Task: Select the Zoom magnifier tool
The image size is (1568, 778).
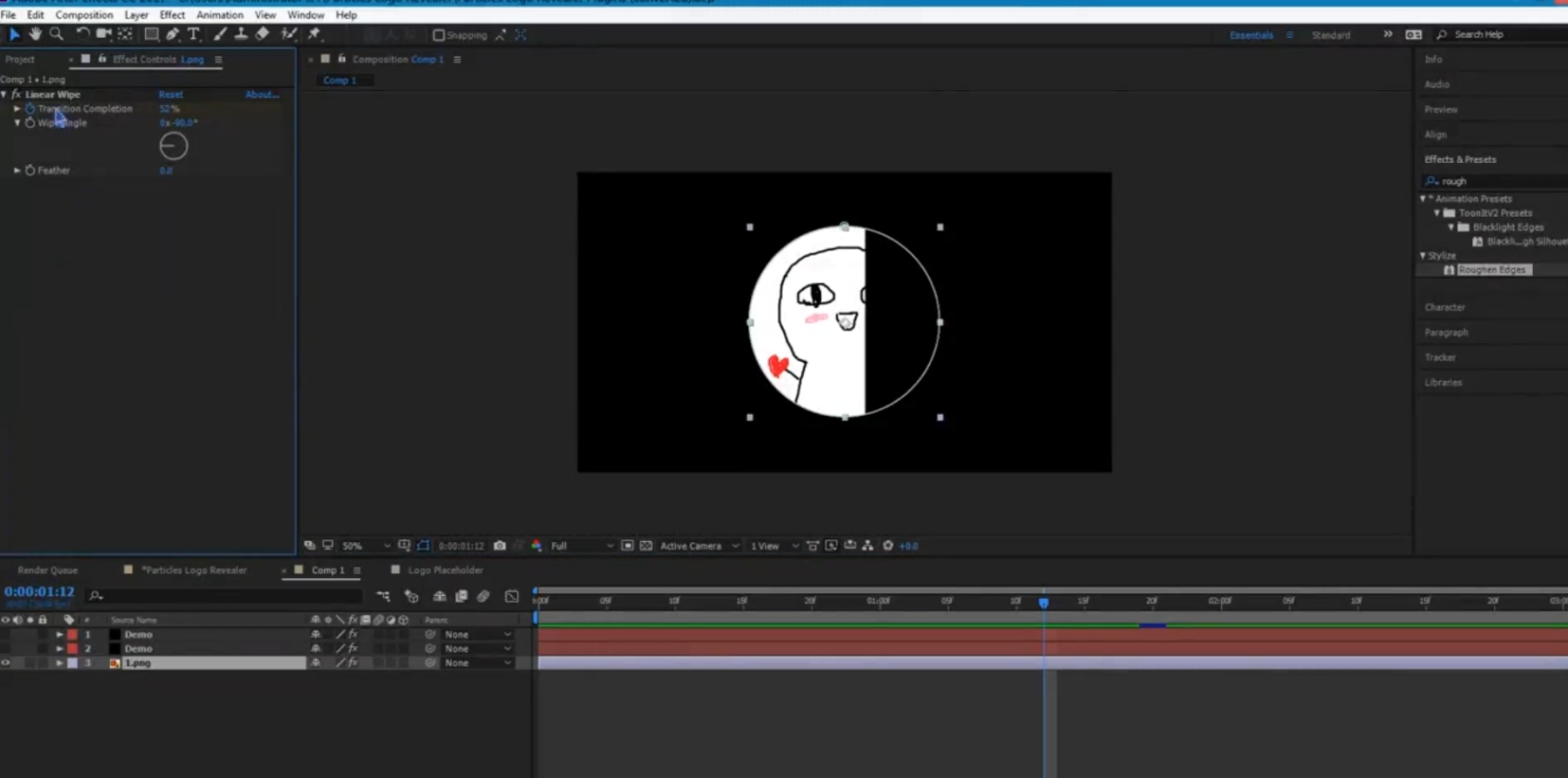Action: click(57, 34)
